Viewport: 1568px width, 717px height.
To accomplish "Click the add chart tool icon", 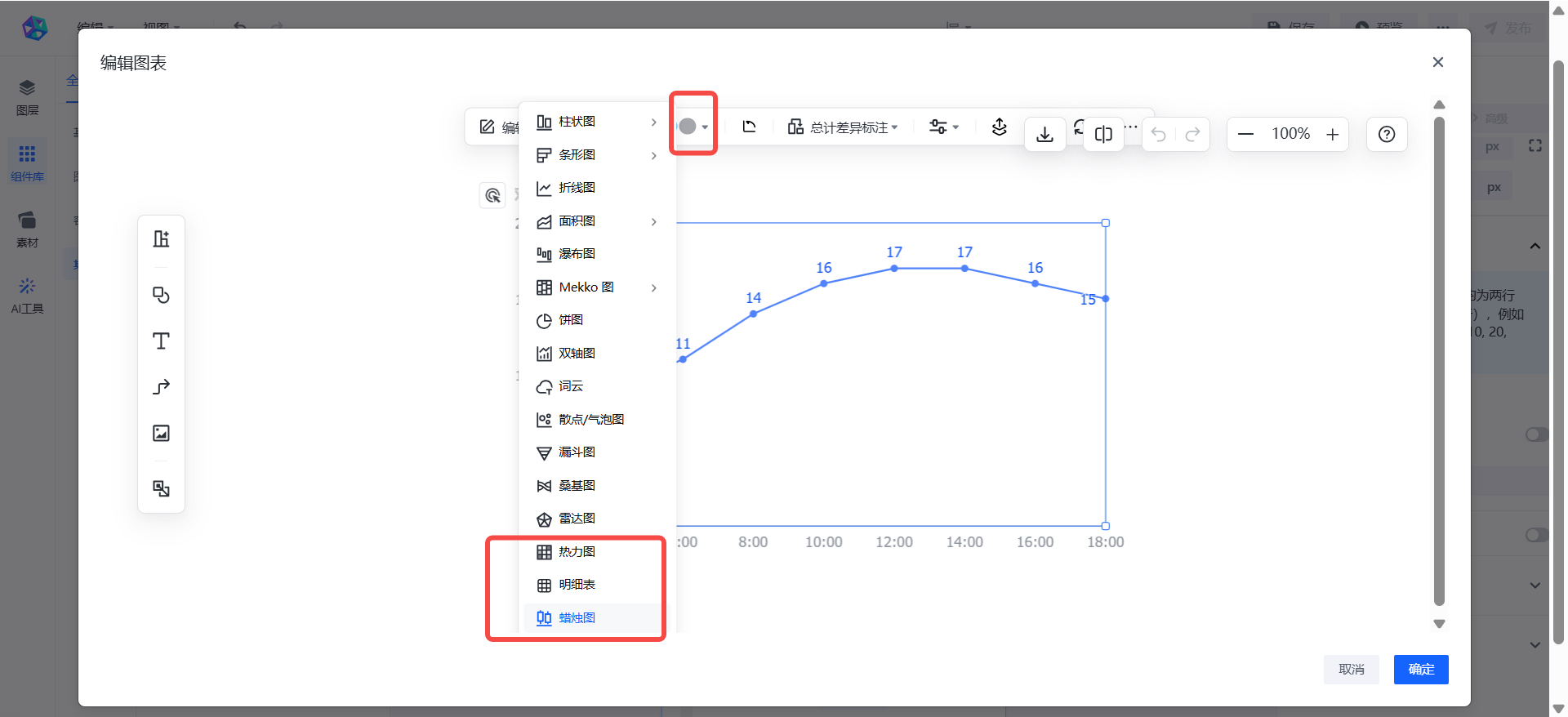I will tap(161, 238).
